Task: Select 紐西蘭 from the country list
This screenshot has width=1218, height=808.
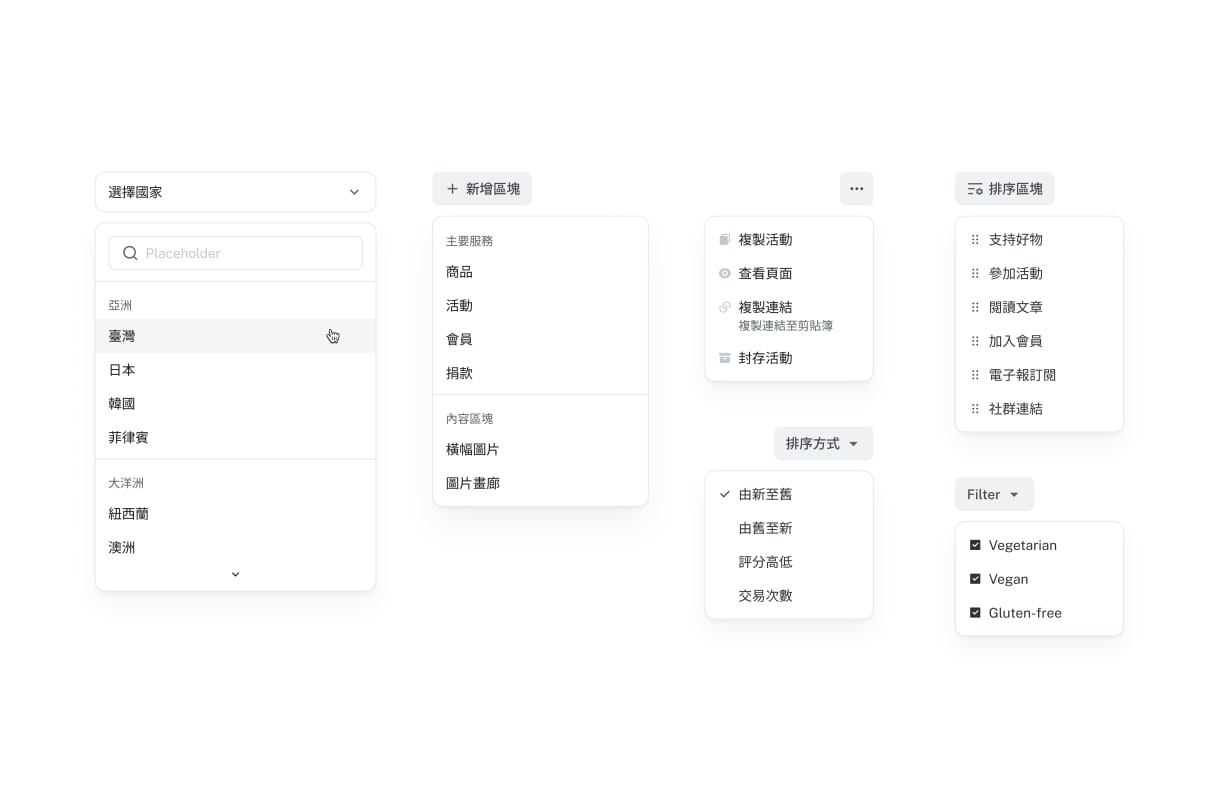Action: [236, 514]
